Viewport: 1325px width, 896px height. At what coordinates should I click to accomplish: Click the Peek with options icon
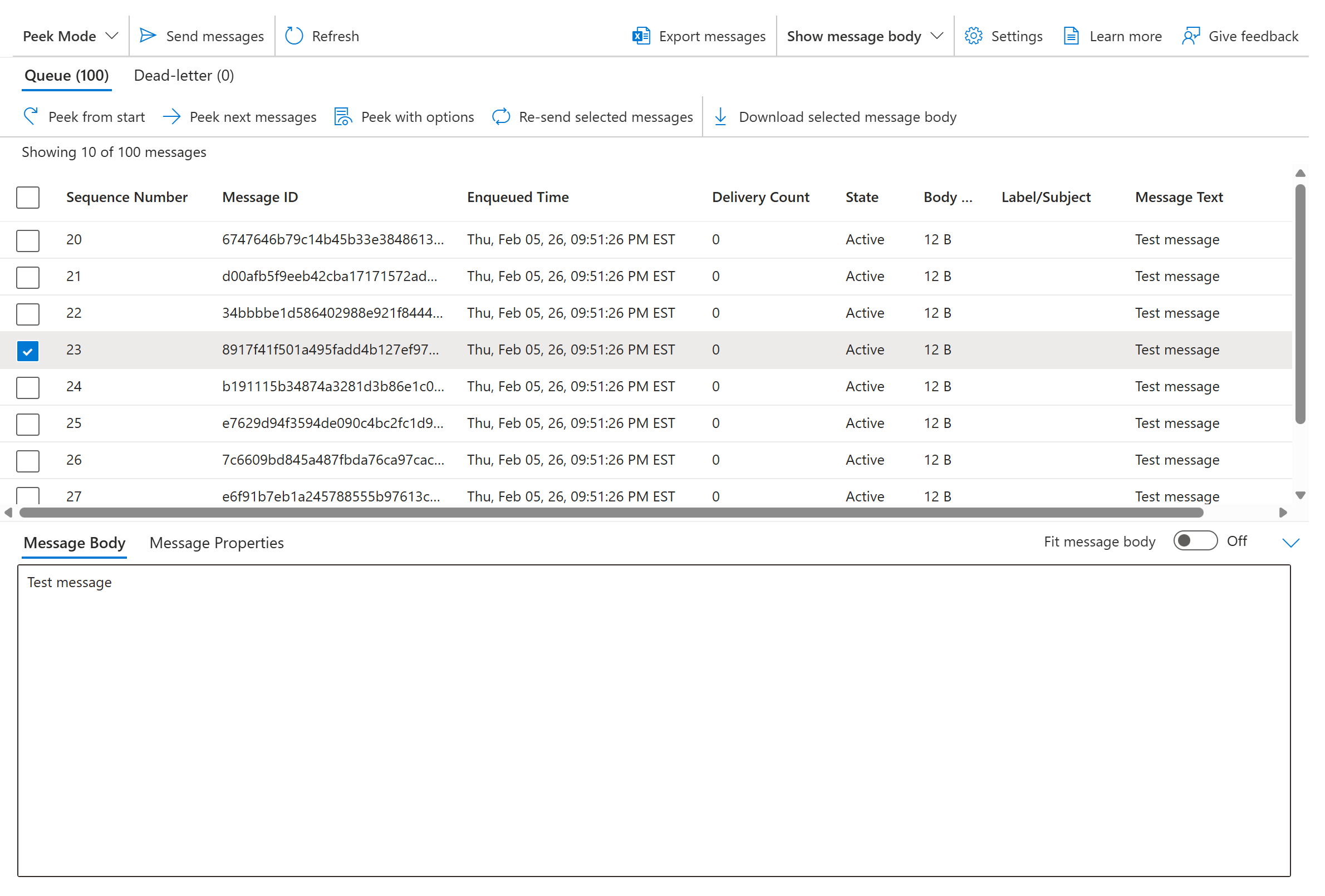(x=342, y=117)
